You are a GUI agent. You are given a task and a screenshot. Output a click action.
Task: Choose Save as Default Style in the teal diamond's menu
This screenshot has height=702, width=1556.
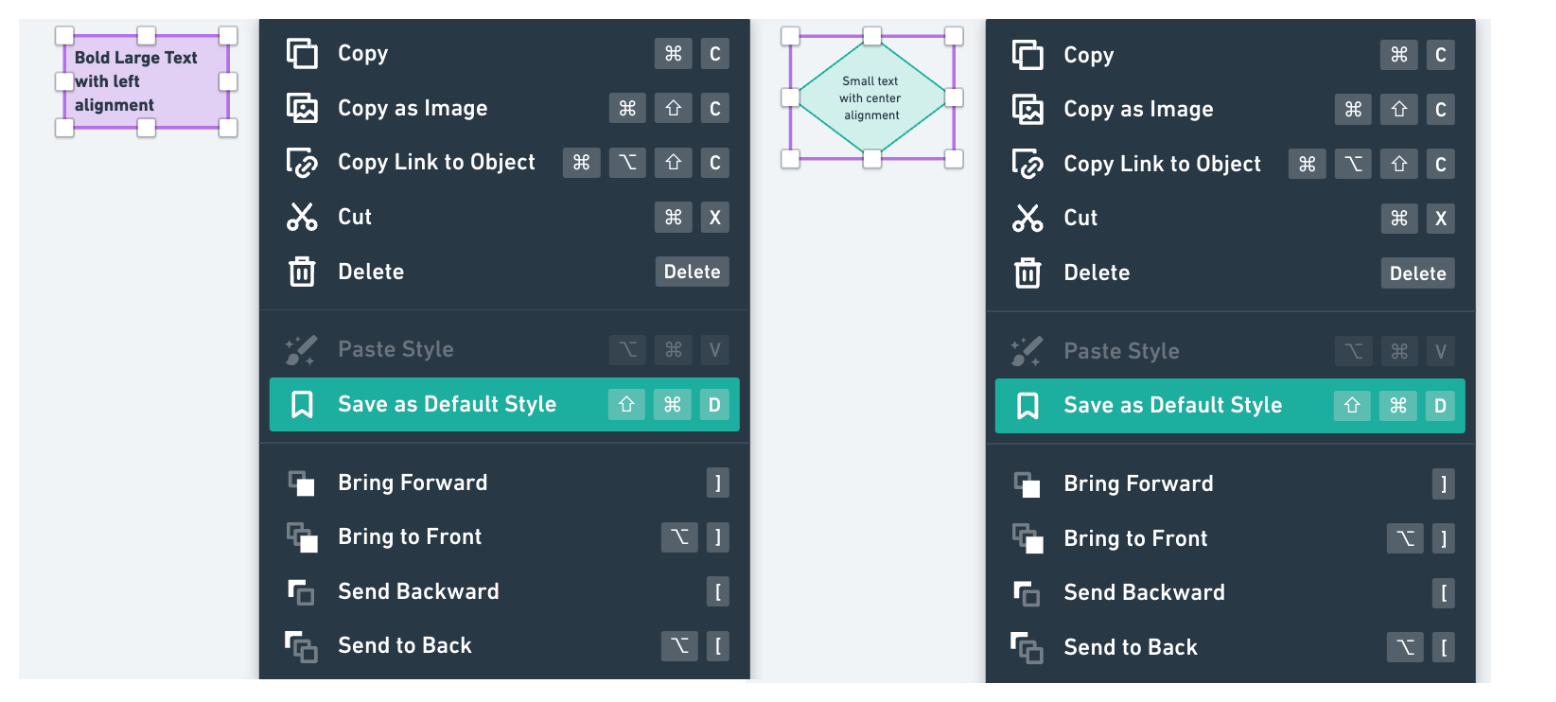(x=1230, y=405)
